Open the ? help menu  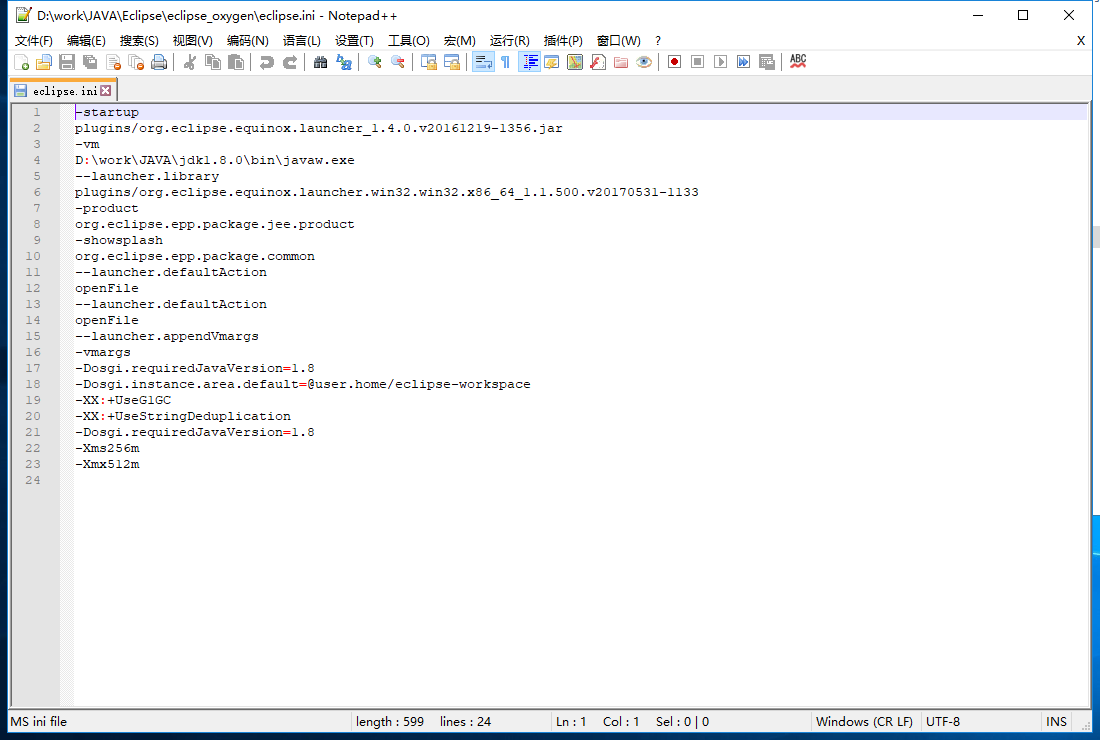[x=657, y=41]
